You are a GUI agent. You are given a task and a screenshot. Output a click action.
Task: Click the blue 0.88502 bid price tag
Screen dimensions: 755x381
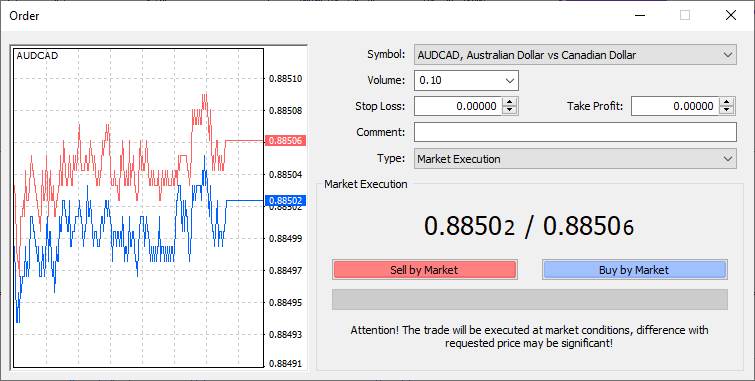[x=285, y=200]
